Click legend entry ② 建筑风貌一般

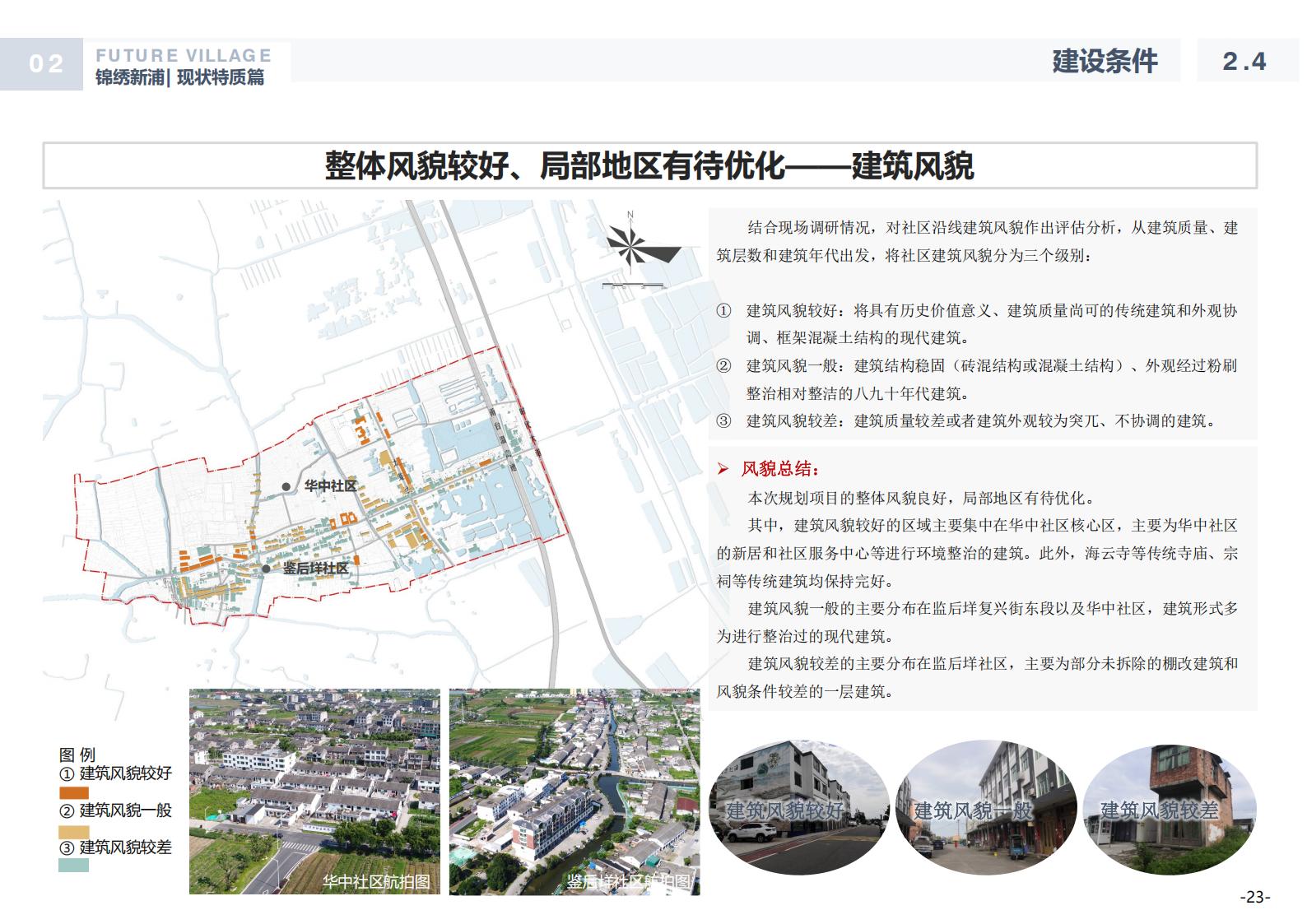click(115, 810)
